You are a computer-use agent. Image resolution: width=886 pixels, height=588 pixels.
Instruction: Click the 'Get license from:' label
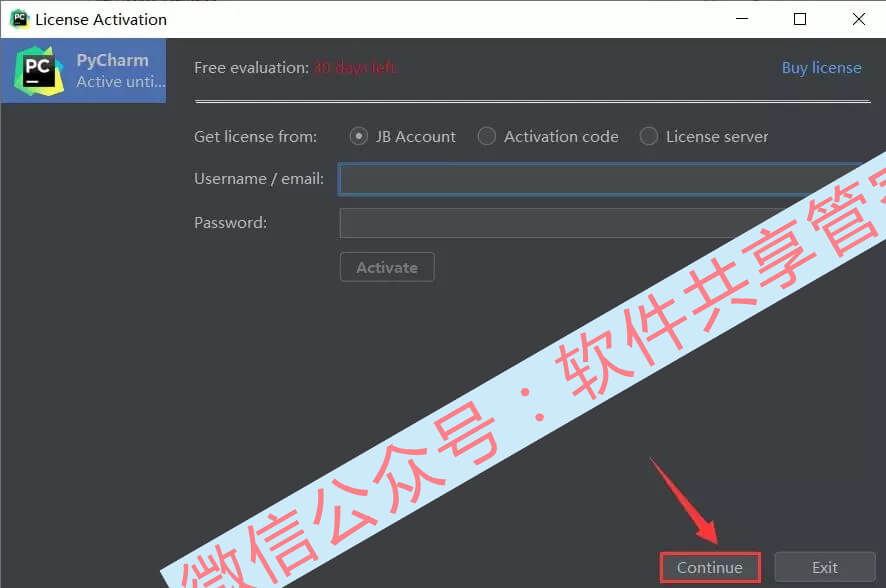tap(255, 137)
